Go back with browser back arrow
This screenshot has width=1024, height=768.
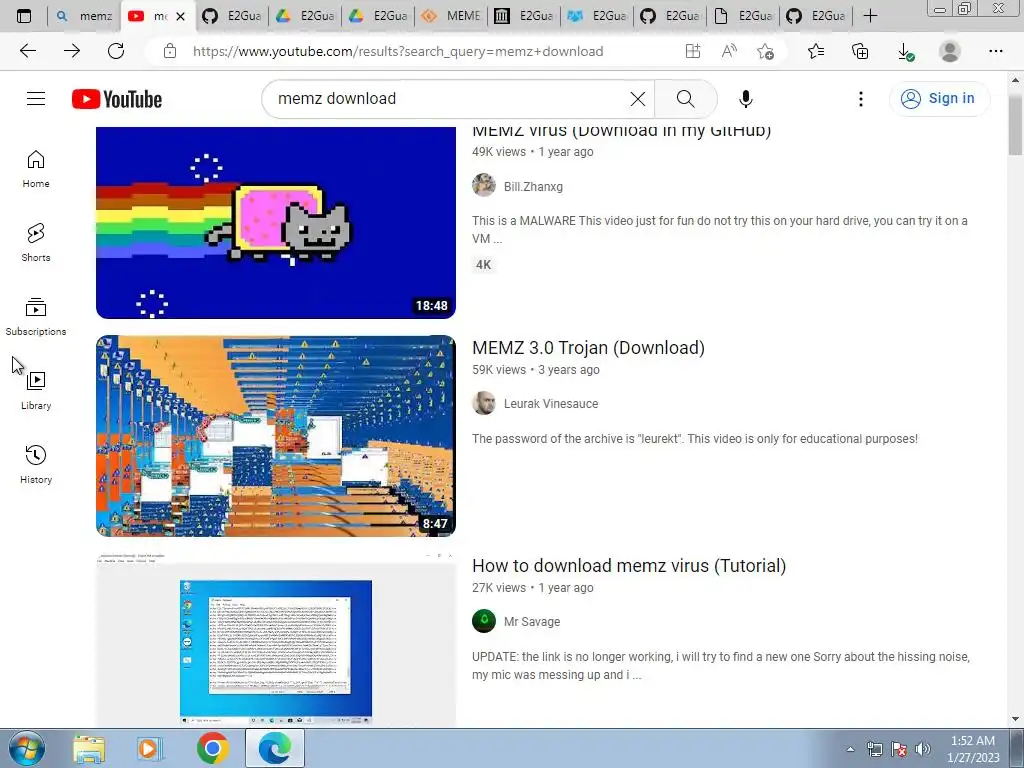pos(27,51)
